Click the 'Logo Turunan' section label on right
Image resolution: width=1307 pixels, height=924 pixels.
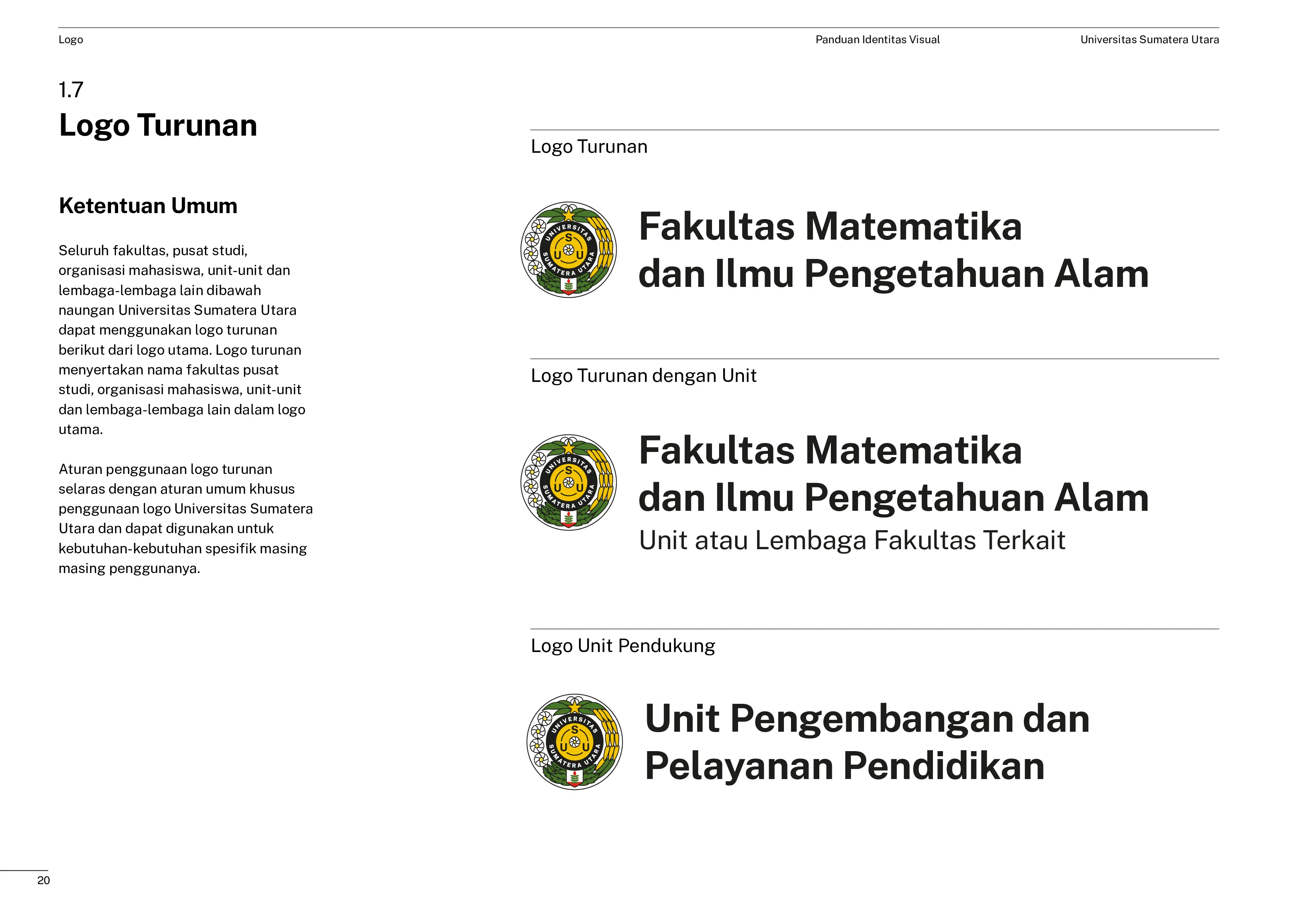(x=589, y=147)
